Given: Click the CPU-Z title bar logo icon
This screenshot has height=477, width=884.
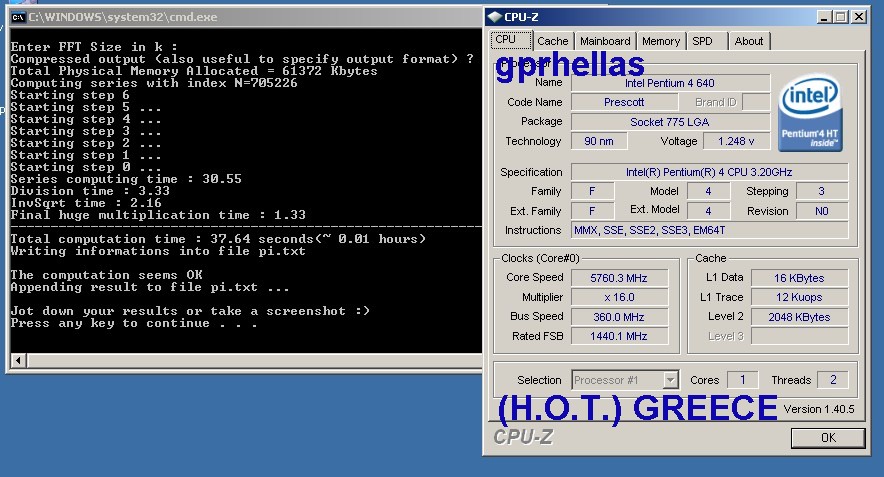Looking at the screenshot, I should (494, 17).
